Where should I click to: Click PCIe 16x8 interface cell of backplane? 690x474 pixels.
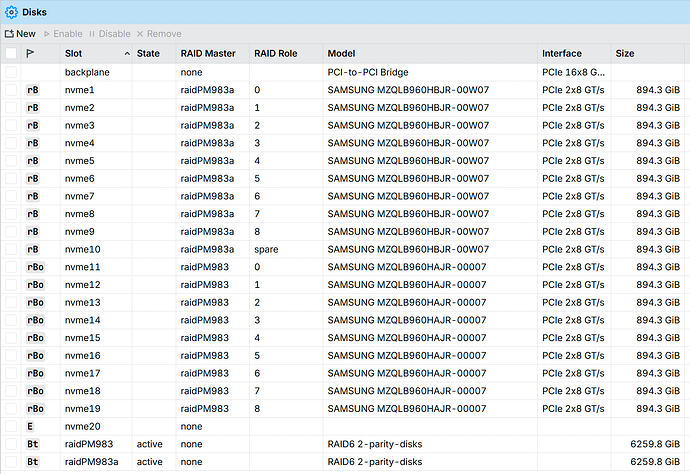(573, 72)
